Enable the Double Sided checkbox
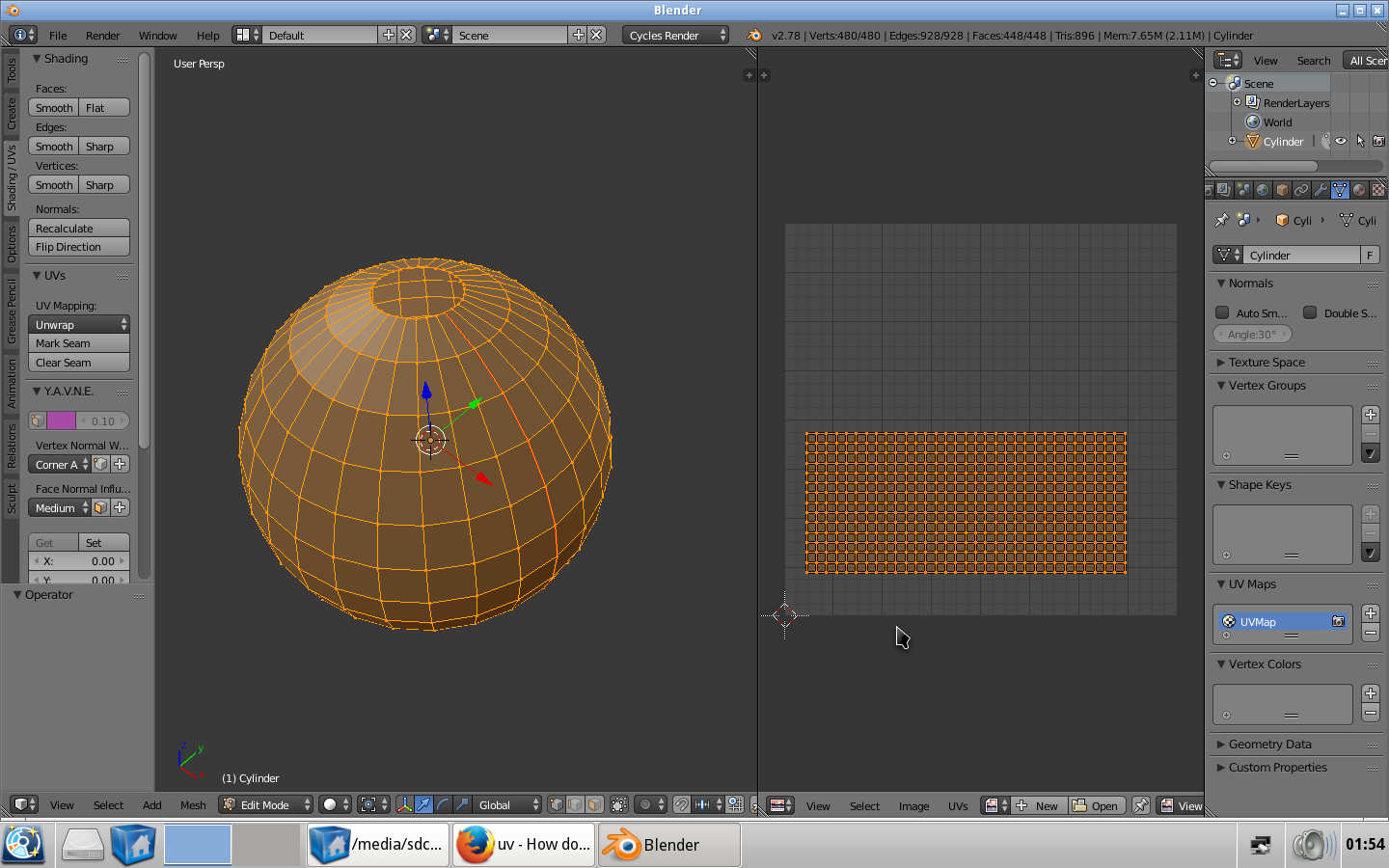Screen dimensions: 1389x868 [1310, 312]
